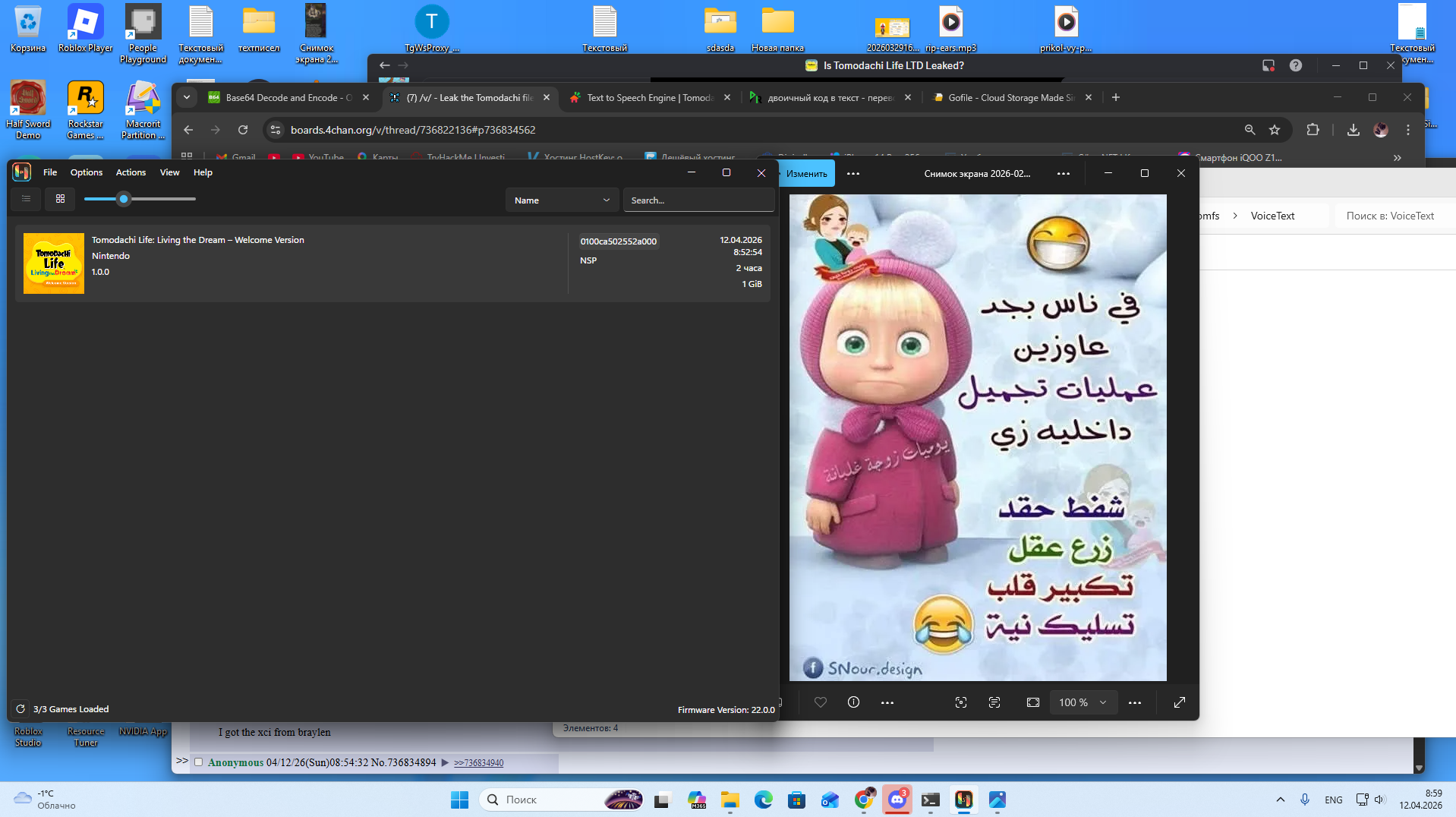Open the weather widget on taskbar

coord(46,800)
